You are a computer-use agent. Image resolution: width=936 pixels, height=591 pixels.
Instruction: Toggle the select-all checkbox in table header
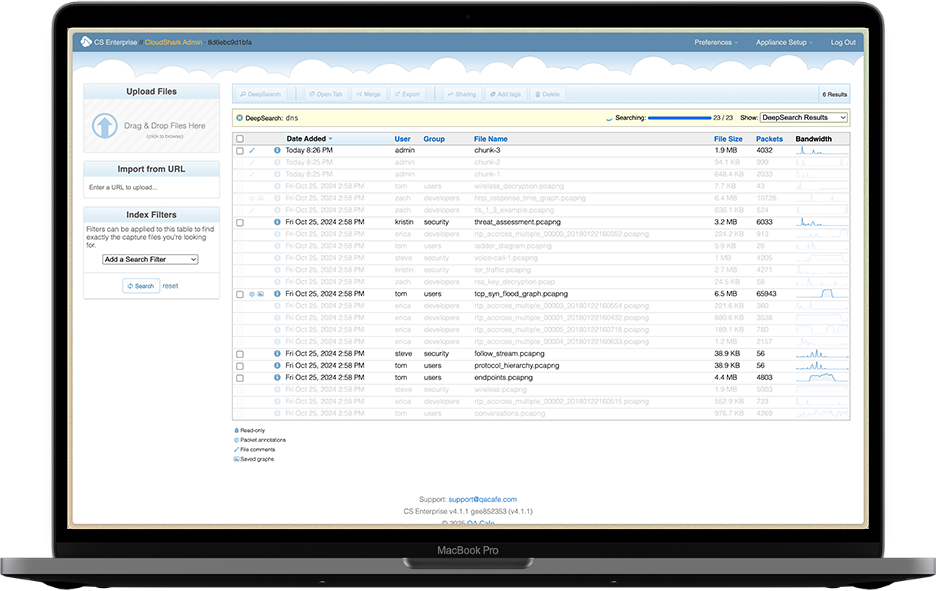click(x=240, y=139)
